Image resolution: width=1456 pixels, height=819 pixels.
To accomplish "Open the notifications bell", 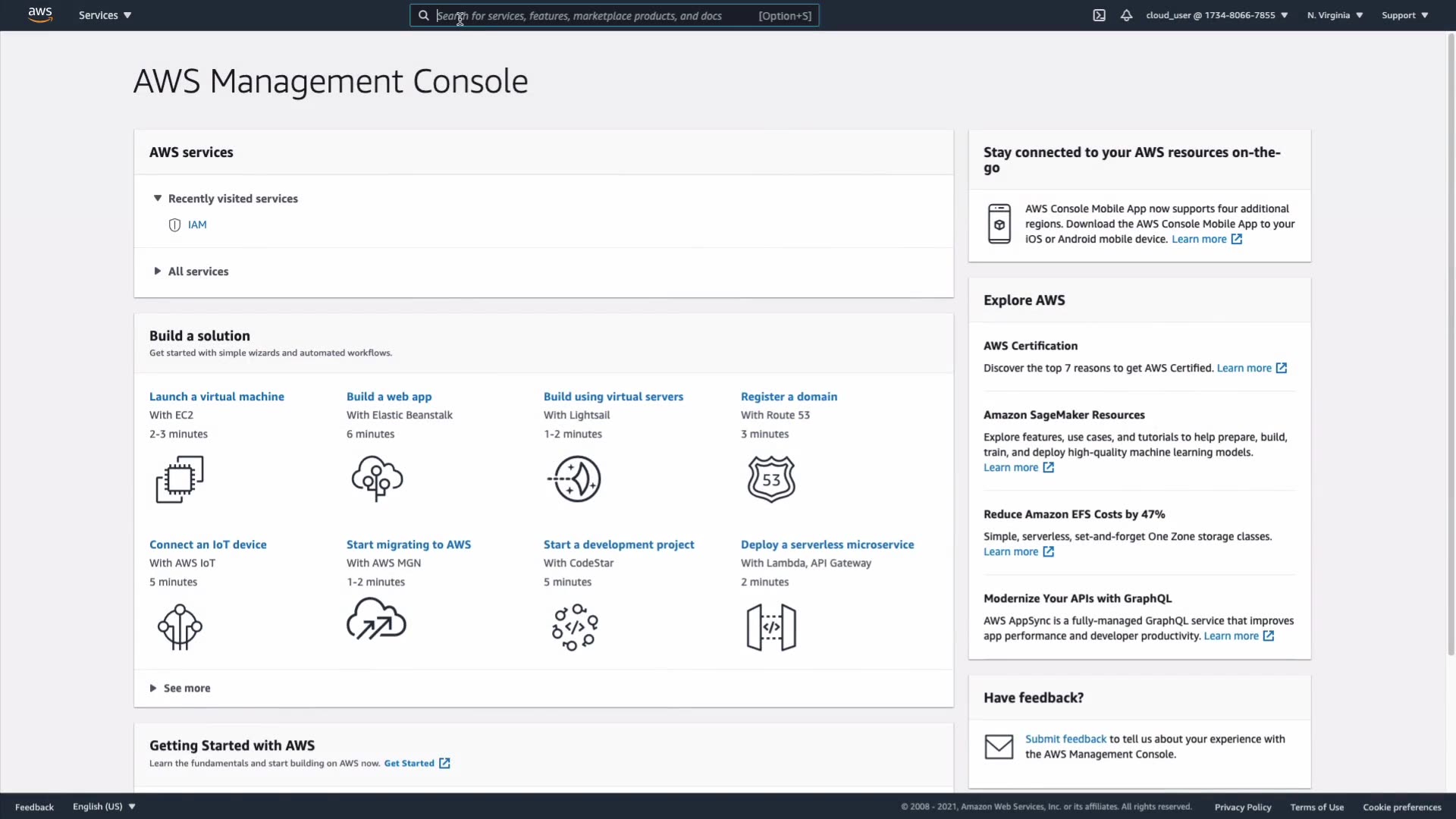I will (x=1126, y=15).
